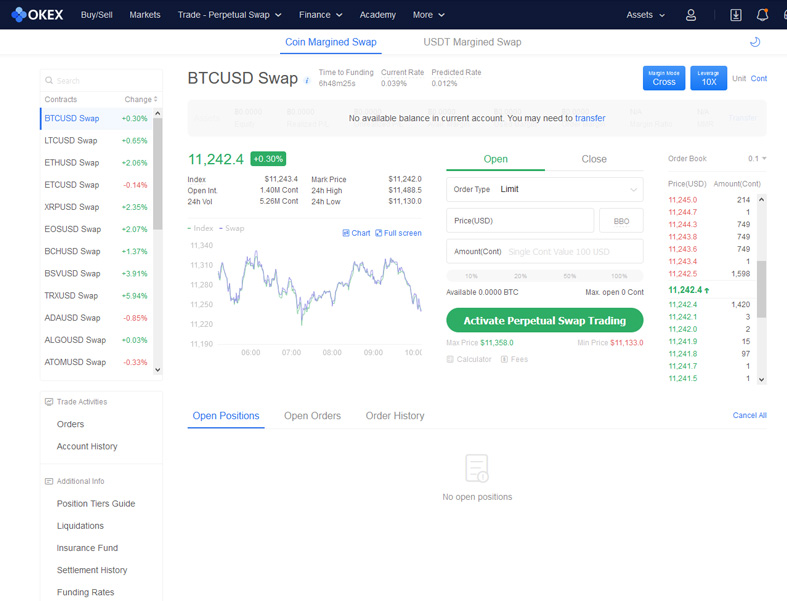Screen dimensions: 787x601
Task: Click the OKEX logo
Action: tap(37, 15)
